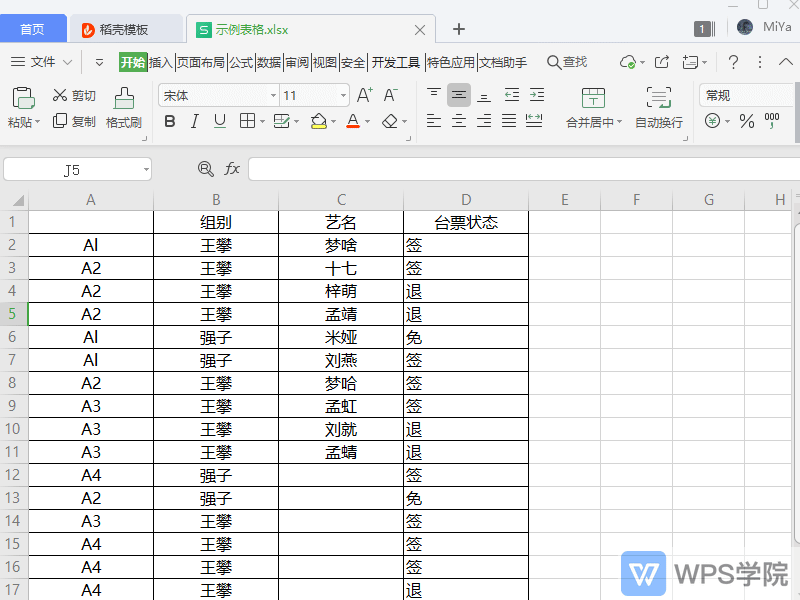Increase font size with the A+ icon
Image resolution: width=800 pixels, height=600 pixels.
tap(365, 96)
